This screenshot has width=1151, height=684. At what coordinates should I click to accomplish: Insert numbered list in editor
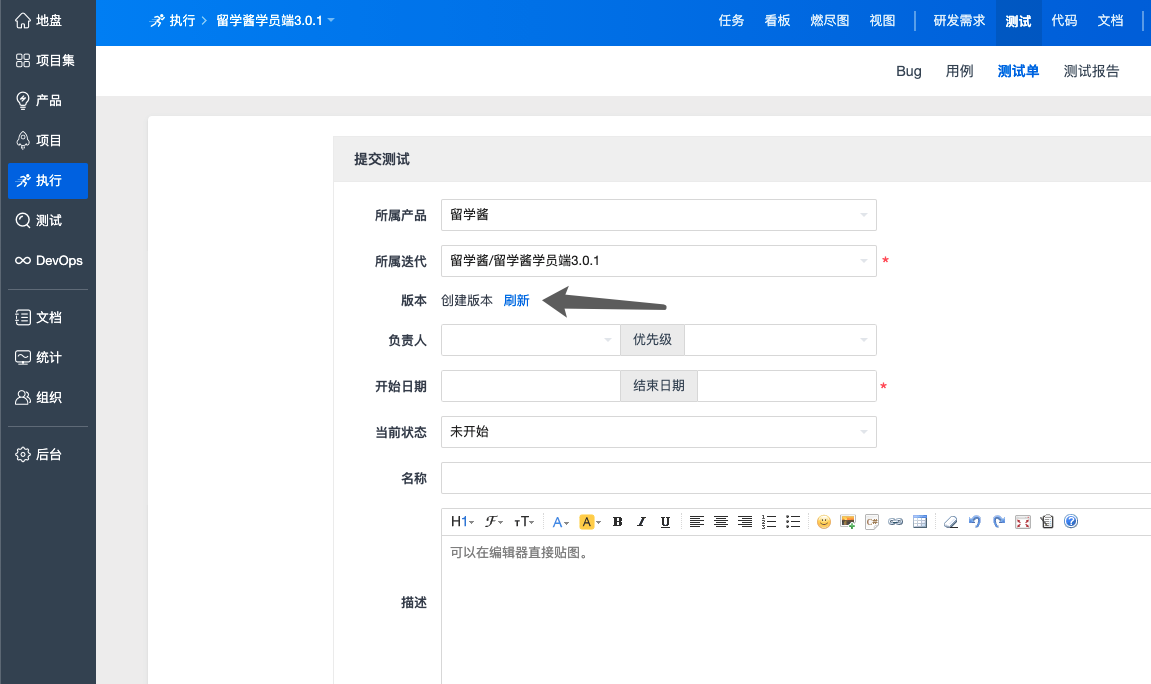click(x=769, y=522)
